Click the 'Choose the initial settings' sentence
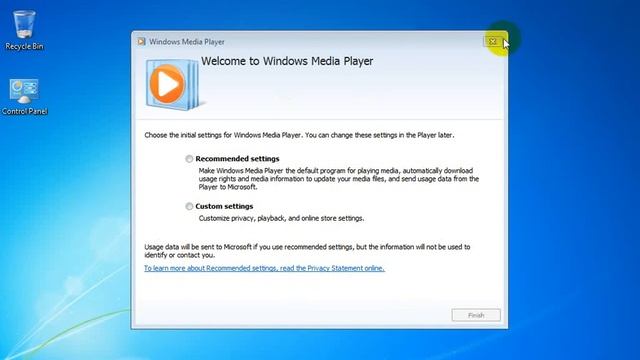 [299, 135]
